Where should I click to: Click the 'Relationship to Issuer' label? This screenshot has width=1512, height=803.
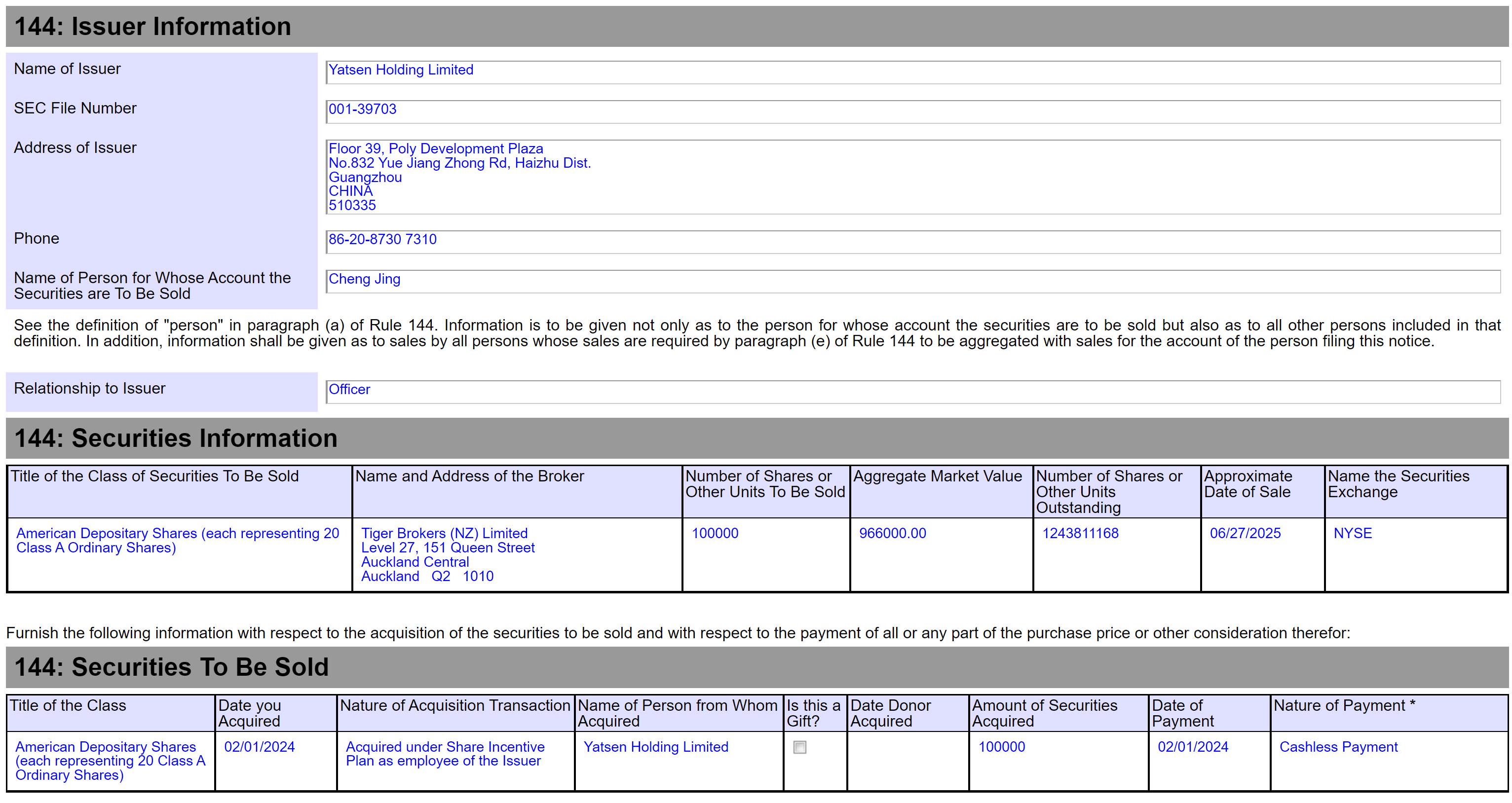pyautogui.click(x=90, y=388)
